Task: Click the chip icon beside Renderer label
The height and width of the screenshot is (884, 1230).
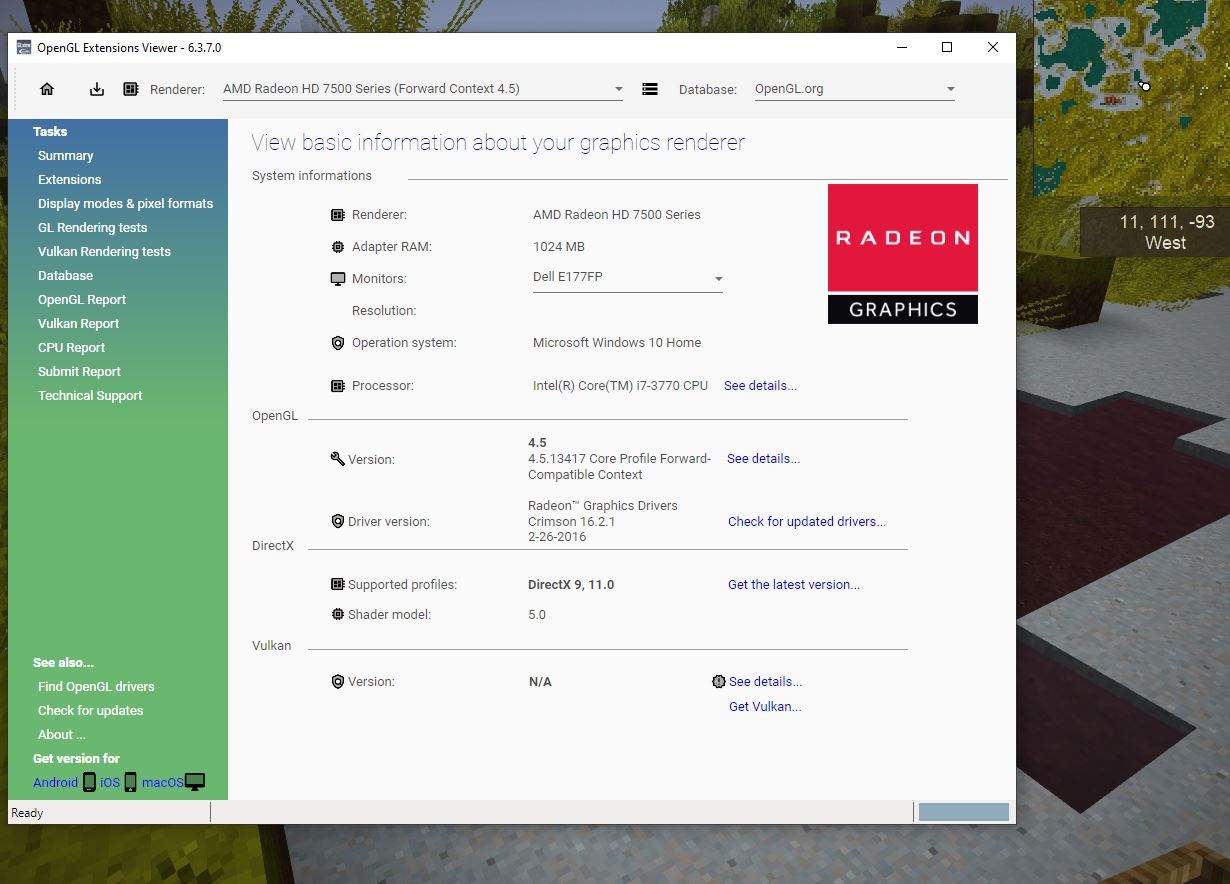Action: click(x=131, y=89)
